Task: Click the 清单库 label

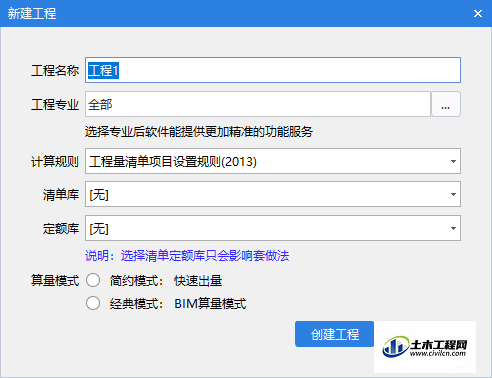Action: [x=61, y=194]
